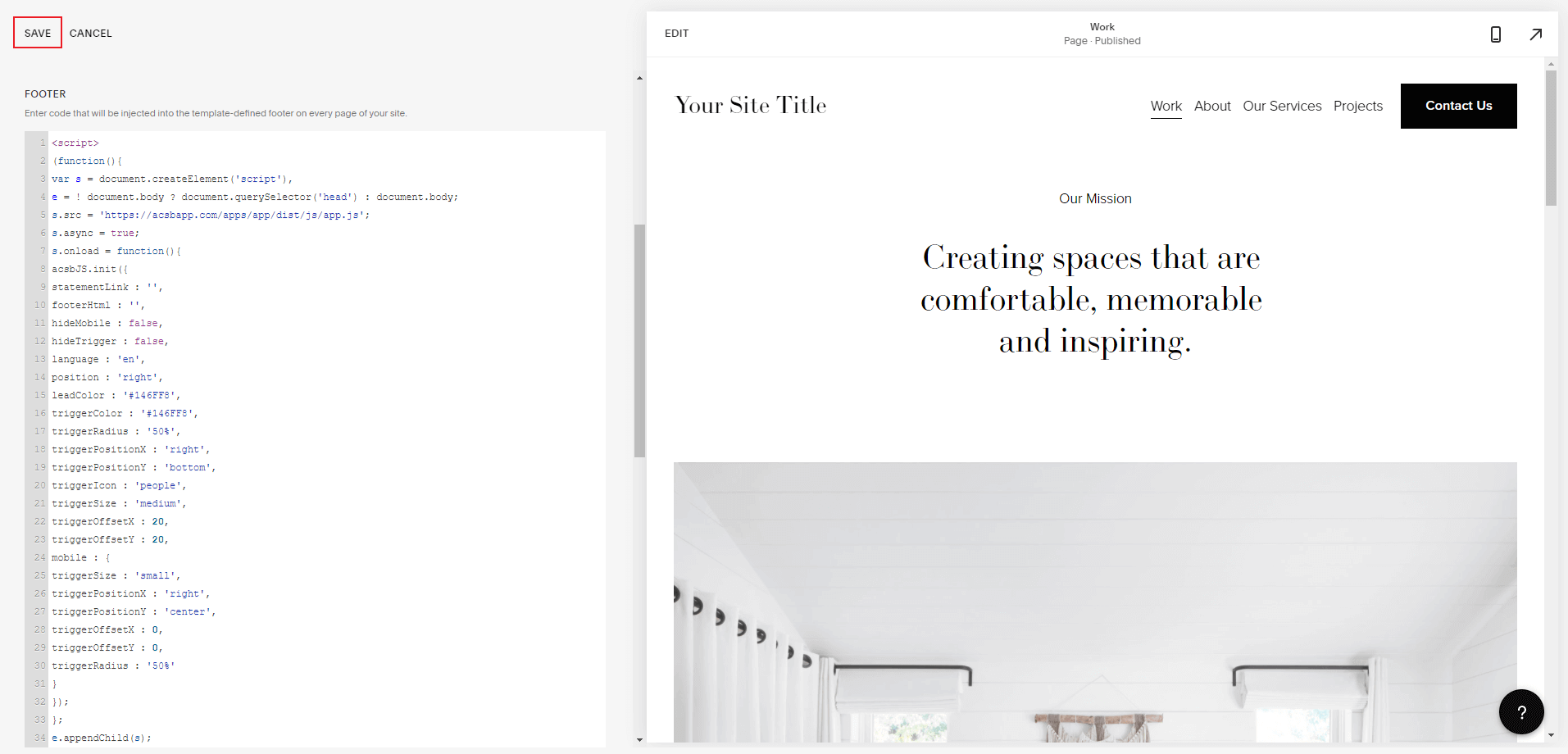The width and height of the screenshot is (1568, 754).
Task: Click the Creating spaces headline text
Action: tap(1092, 300)
